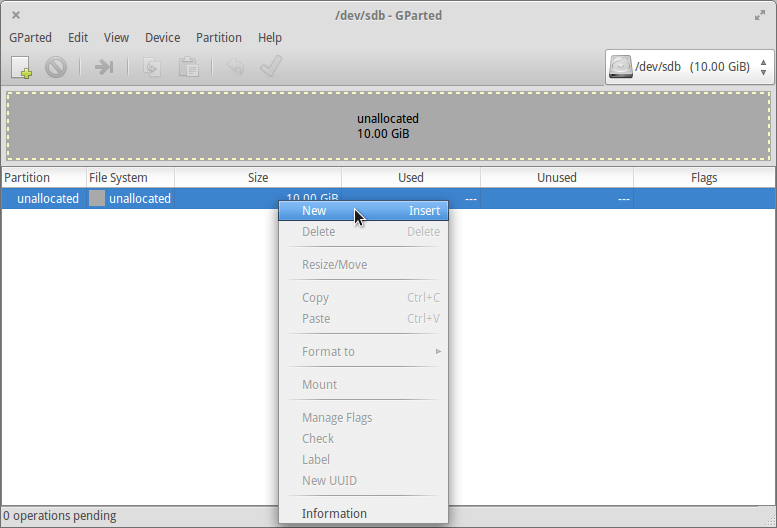
Task: Click the hard disk icon in device selector
Action: (621, 67)
